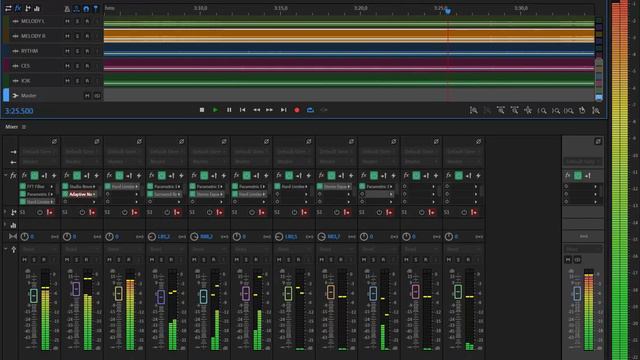
Task: Click the marker pin icon in editor toolbar
Action: [x=96, y=9]
